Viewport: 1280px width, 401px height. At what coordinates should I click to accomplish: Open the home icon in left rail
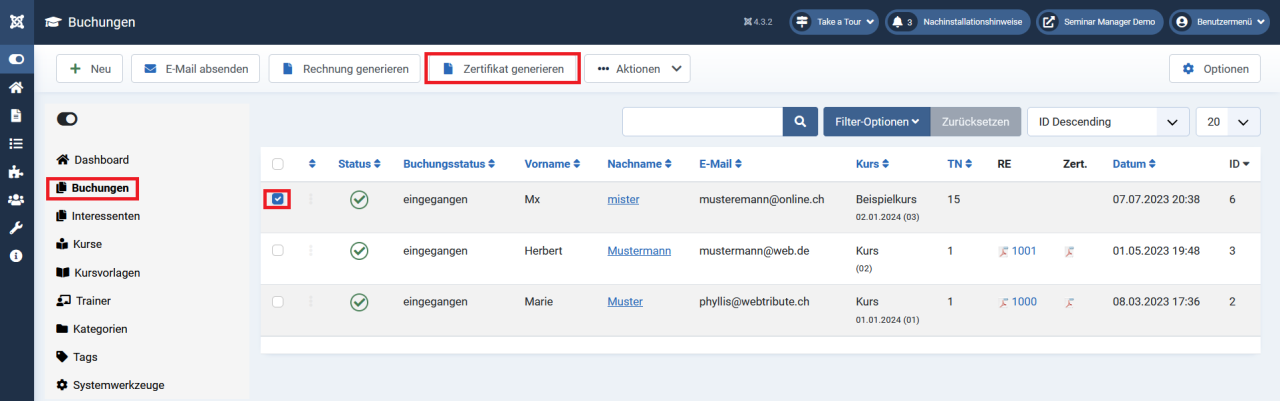(x=16, y=88)
